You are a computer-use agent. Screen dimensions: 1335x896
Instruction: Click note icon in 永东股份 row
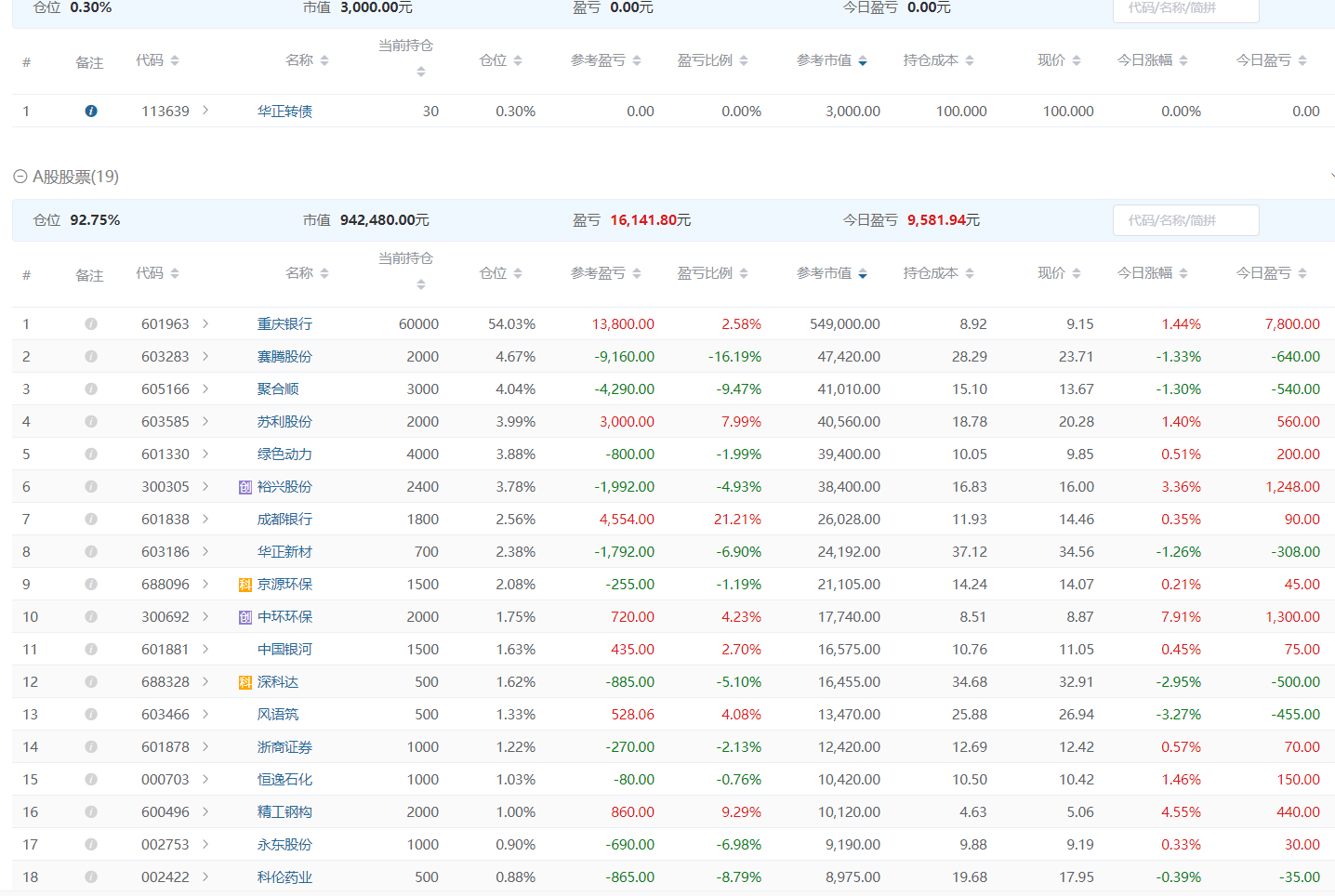(x=91, y=844)
